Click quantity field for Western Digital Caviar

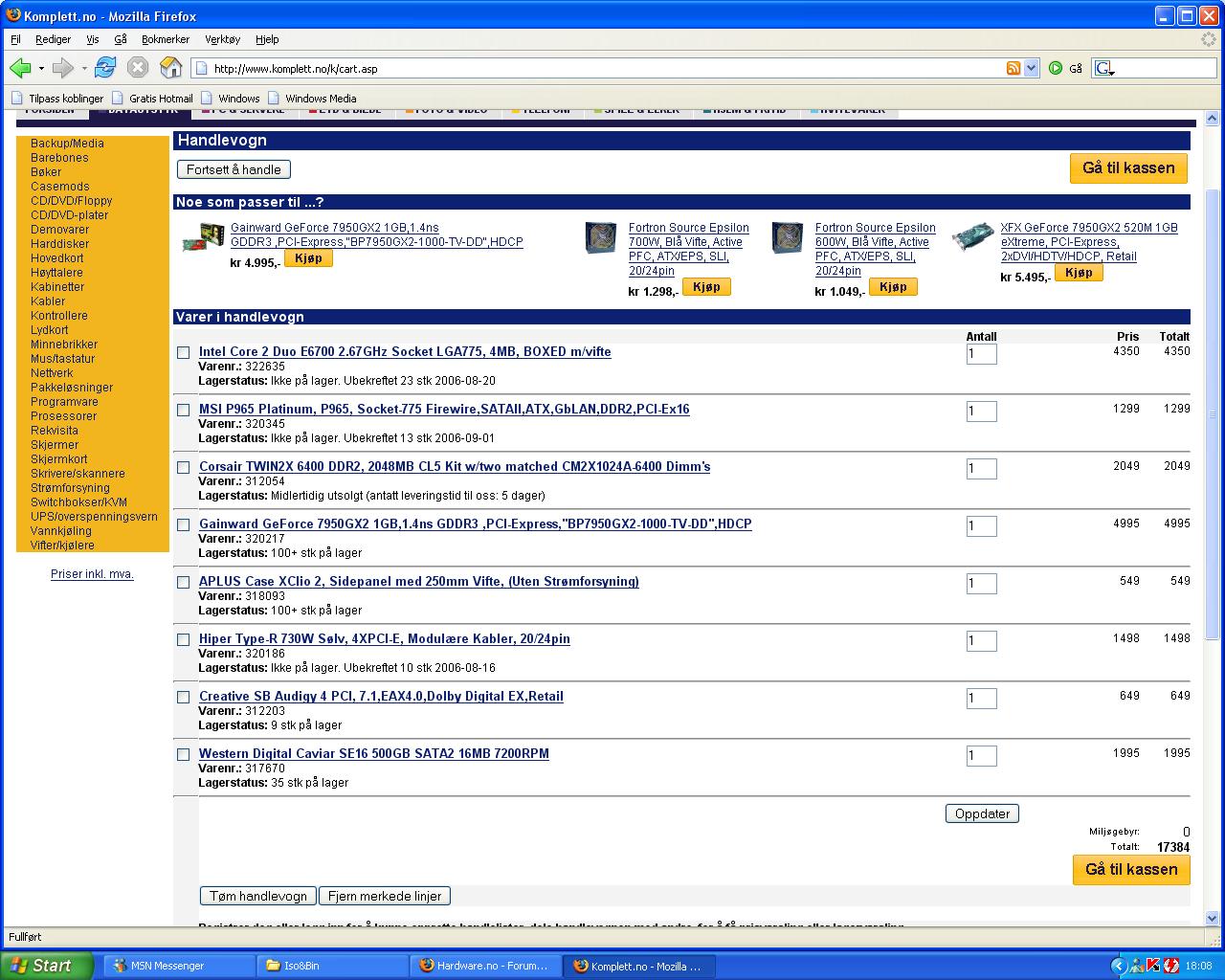click(981, 756)
